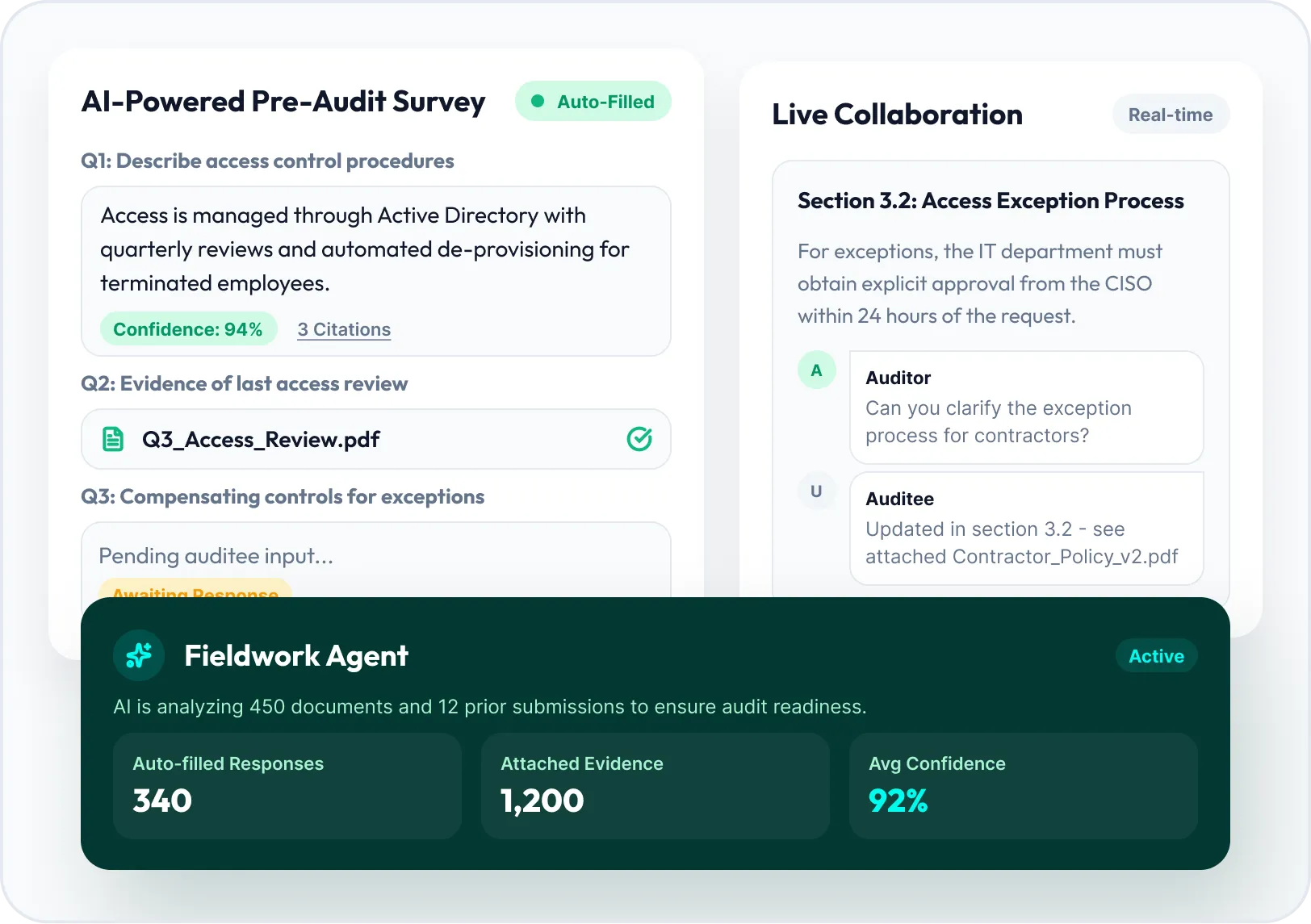Click the Pending auditee input field
1311x924 pixels.
point(376,559)
